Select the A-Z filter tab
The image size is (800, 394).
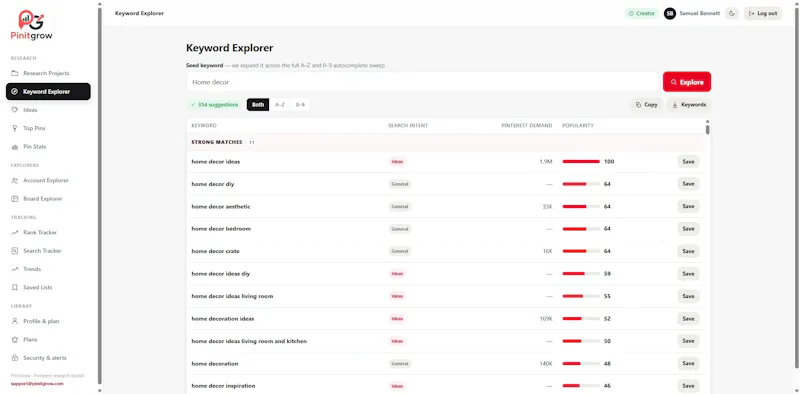coord(280,105)
